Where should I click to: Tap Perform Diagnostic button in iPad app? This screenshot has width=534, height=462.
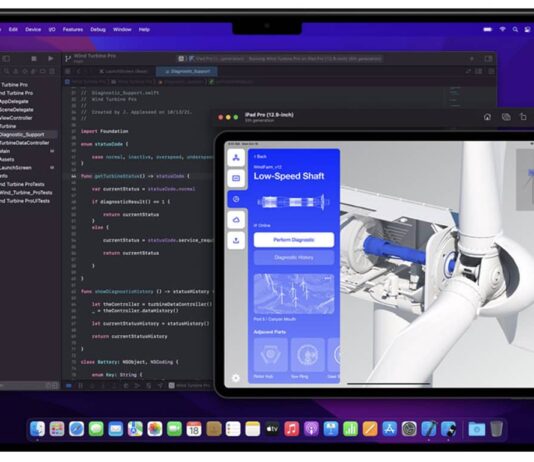[x=294, y=240]
